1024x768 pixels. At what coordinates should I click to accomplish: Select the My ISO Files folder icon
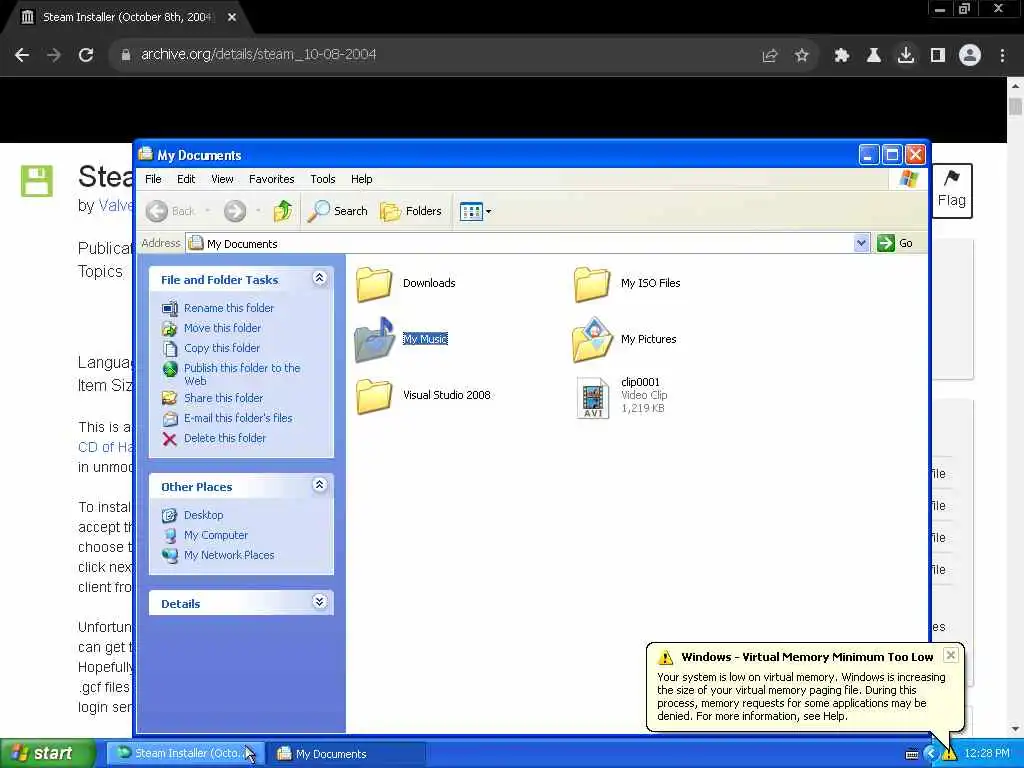(x=592, y=283)
